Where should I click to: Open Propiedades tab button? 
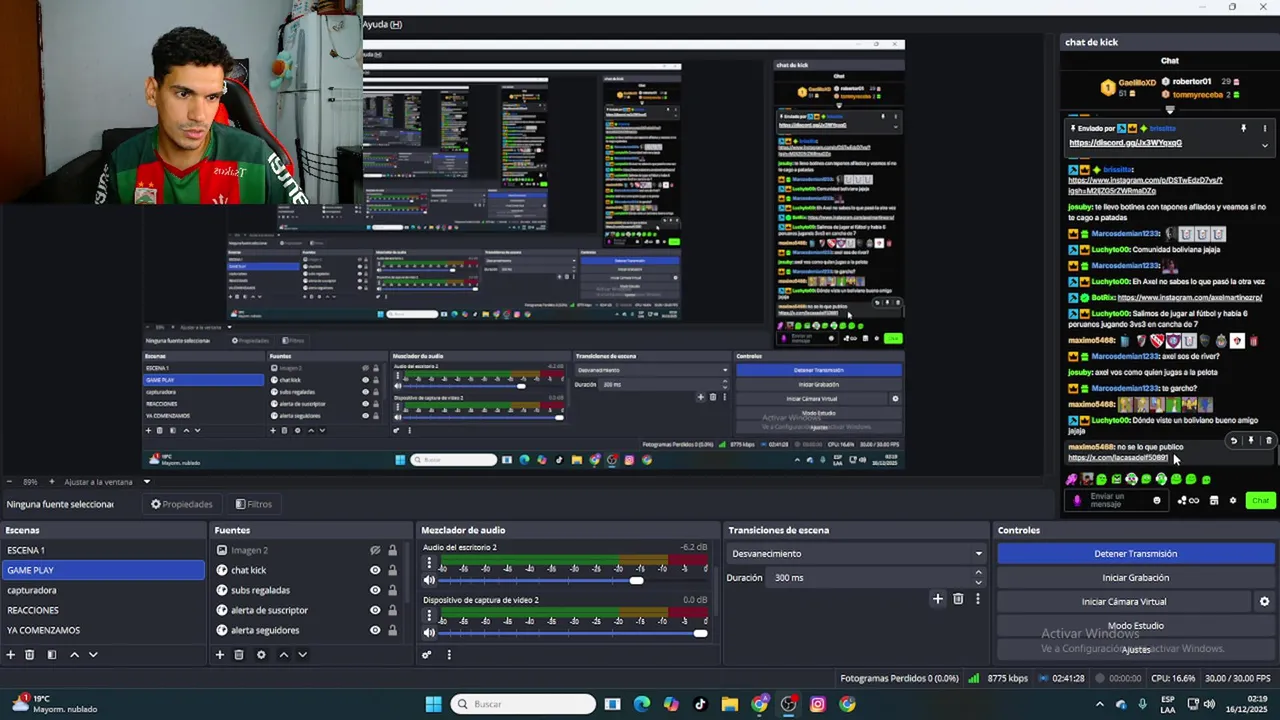pos(182,504)
